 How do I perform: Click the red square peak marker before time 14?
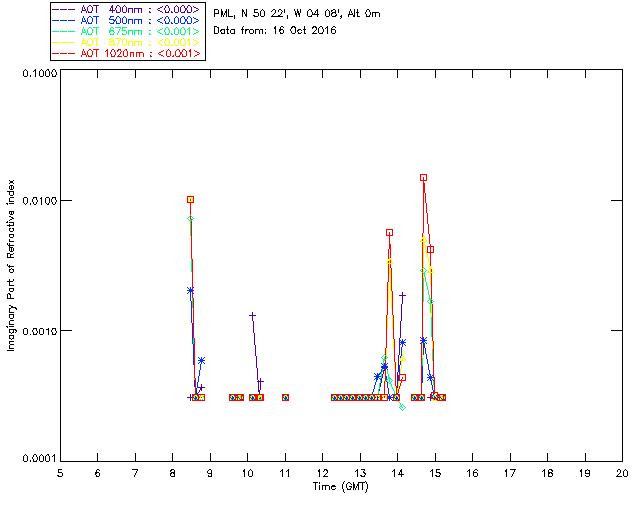389,233
